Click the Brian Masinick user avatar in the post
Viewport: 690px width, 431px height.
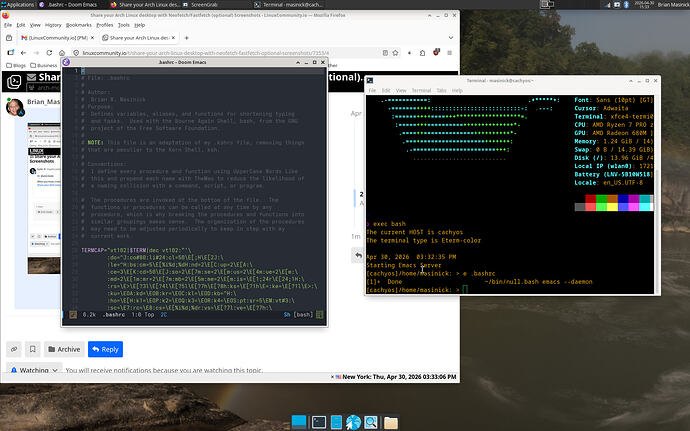click(15, 107)
